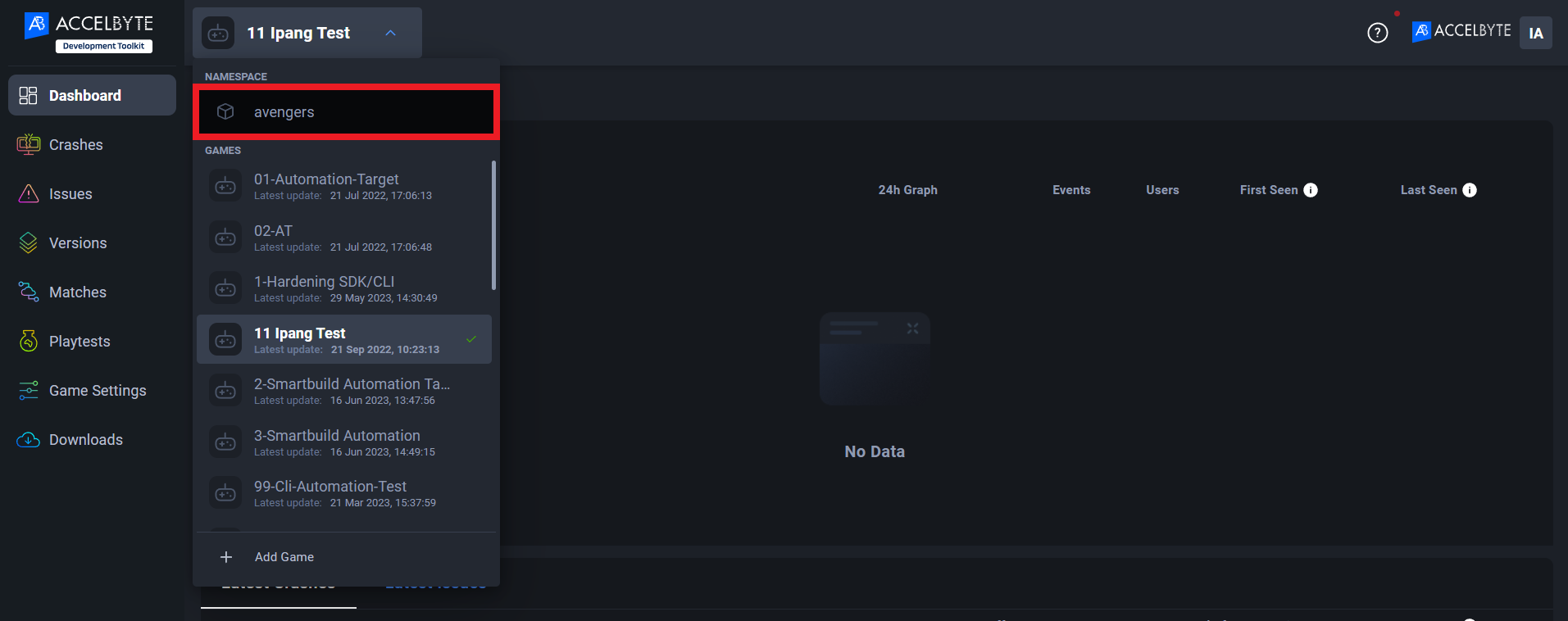Click the green checkmark on 11 Ipang Test
Viewport: 1568px width, 621px height.
(x=471, y=339)
